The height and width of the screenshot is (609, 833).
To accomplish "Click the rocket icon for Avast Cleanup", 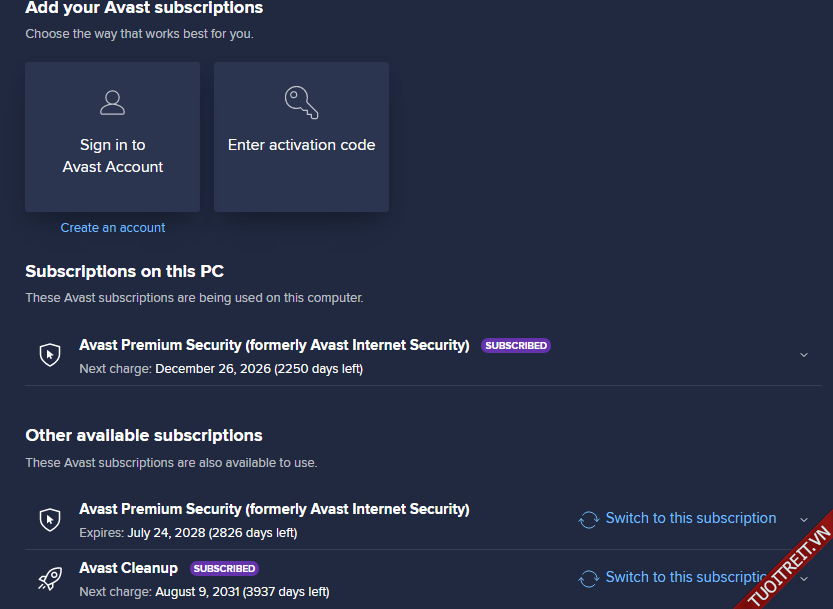I will pyautogui.click(x=50, y=578).
